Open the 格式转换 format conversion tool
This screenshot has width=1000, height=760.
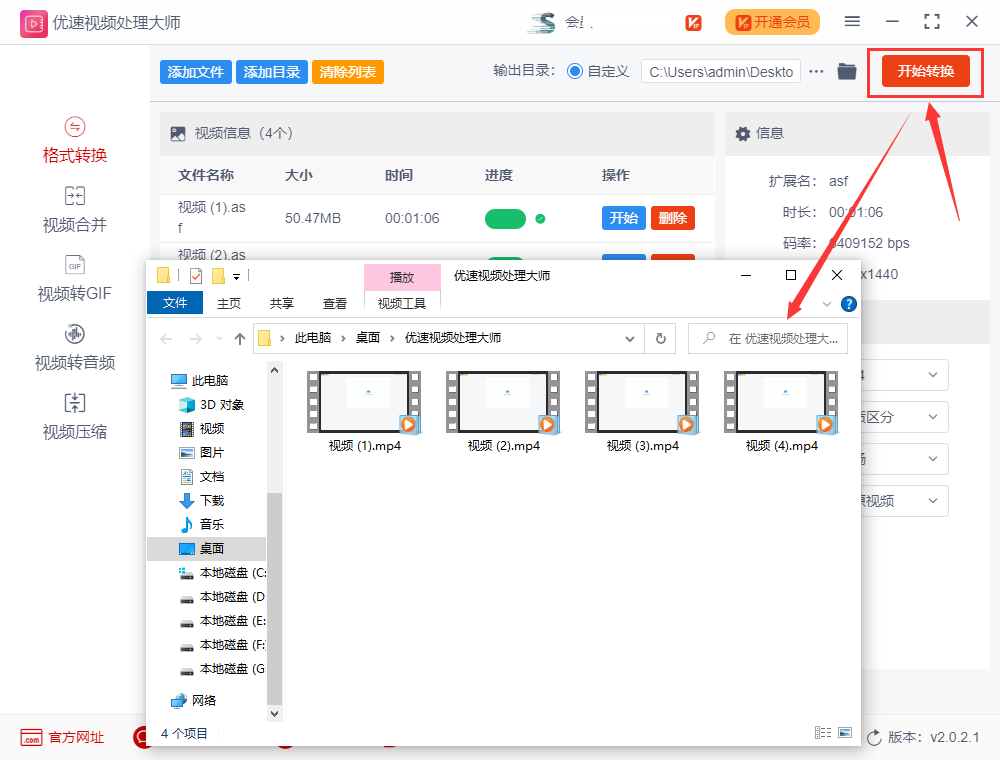[x=75, y=141]
